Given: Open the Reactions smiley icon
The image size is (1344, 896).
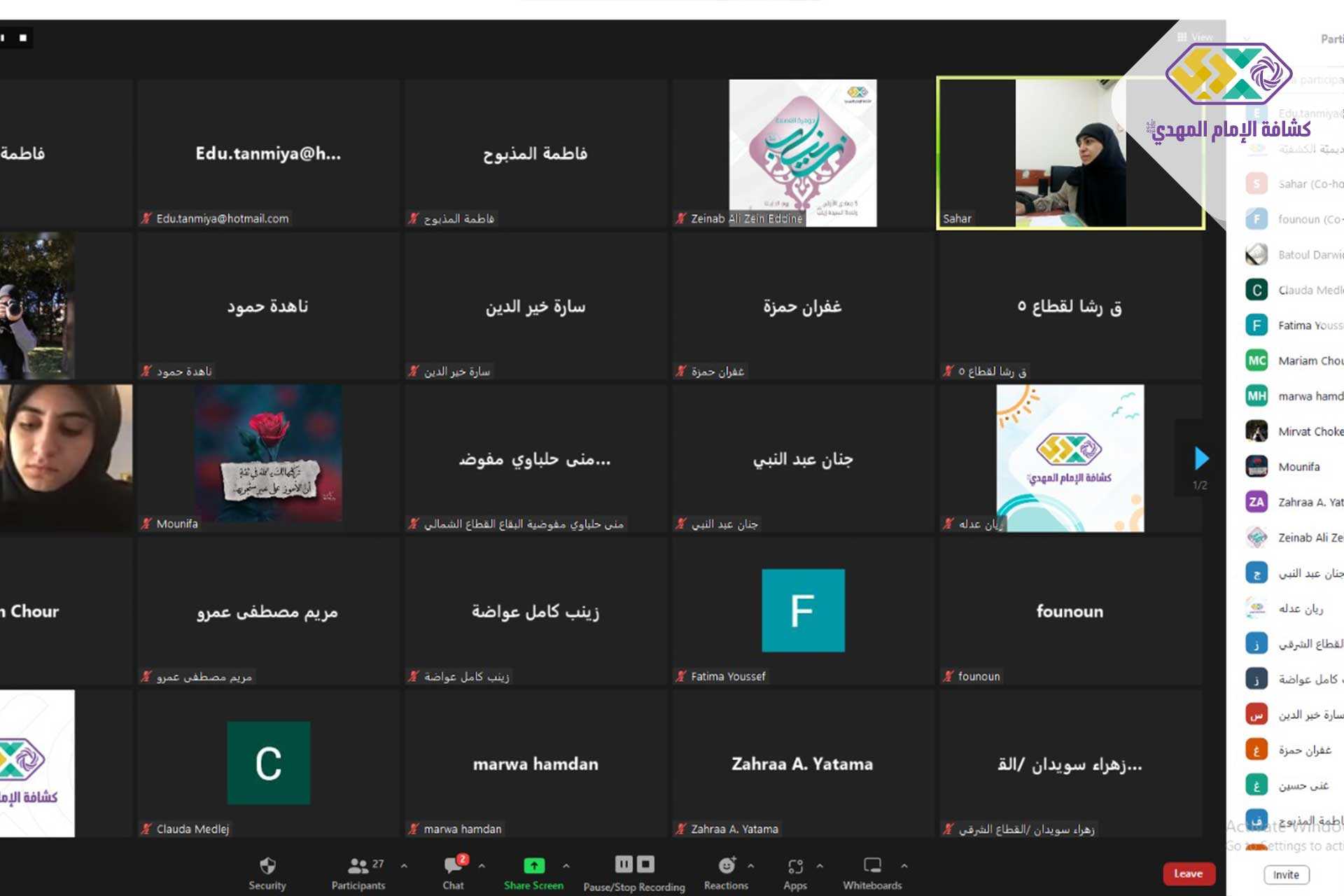Looking at the screenshot, I should click(727, 866).
